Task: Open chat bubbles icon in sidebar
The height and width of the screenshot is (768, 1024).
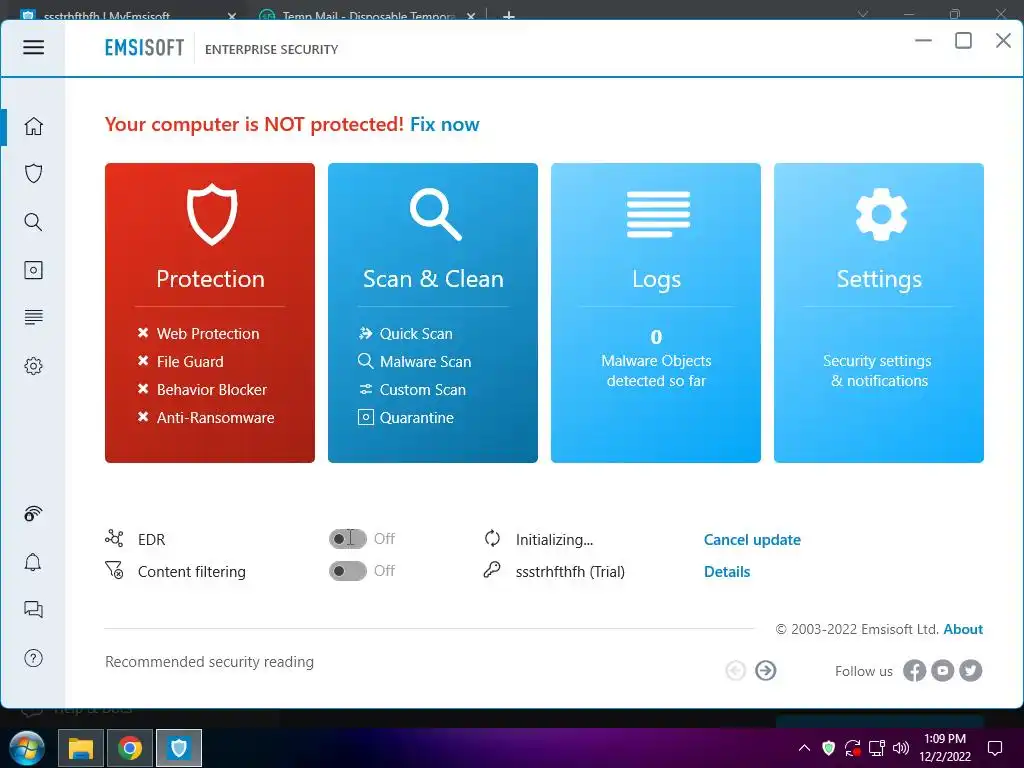Action: coord(33,610)
